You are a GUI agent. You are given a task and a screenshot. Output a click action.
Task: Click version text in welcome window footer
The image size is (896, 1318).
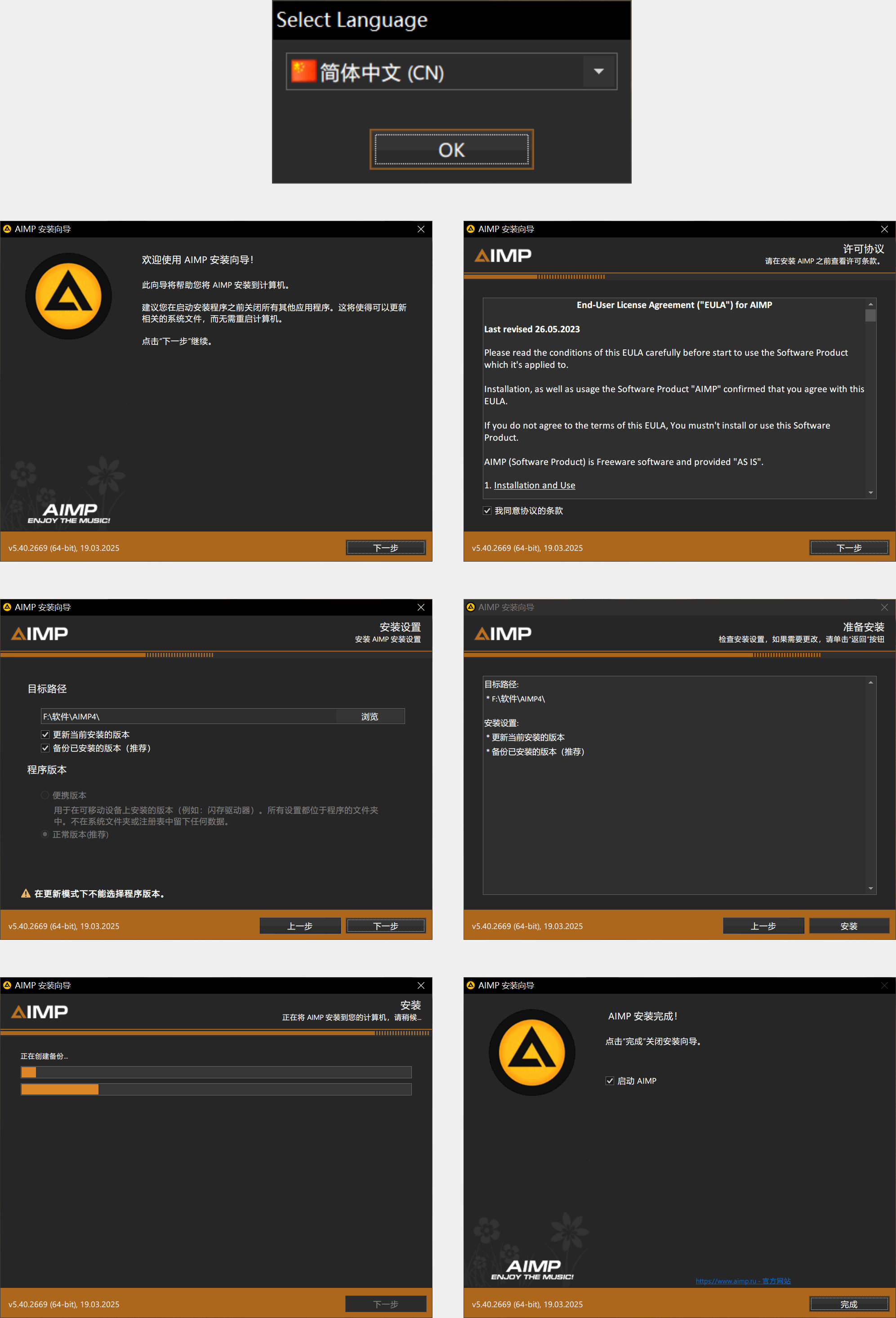(63, 548)
